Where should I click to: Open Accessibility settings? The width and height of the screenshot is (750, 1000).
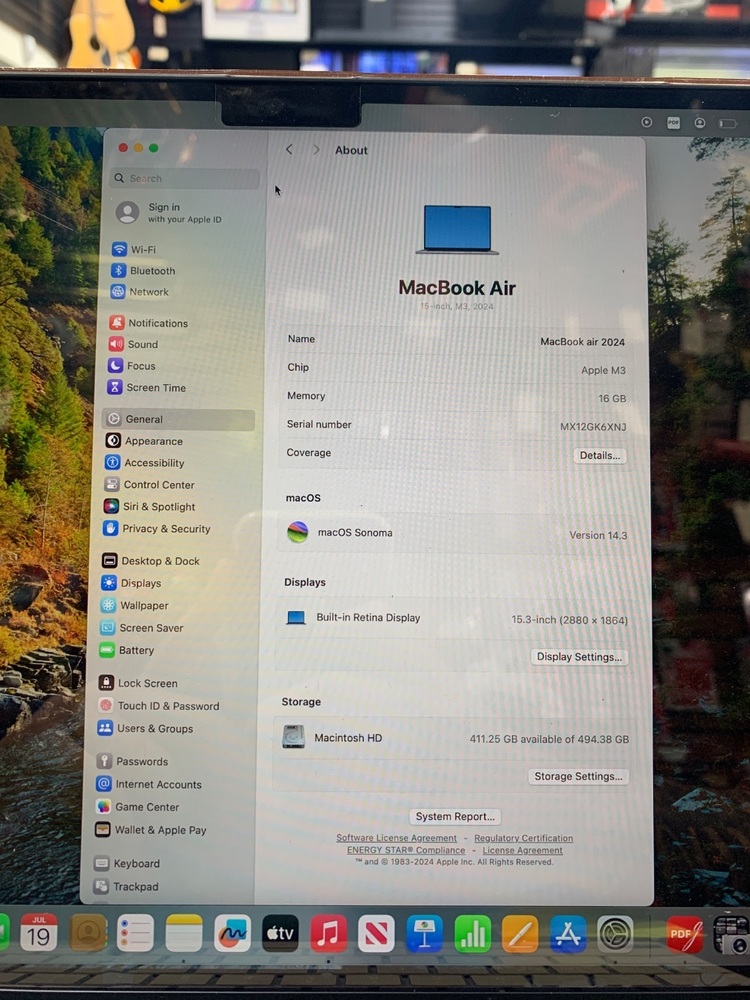145,462
